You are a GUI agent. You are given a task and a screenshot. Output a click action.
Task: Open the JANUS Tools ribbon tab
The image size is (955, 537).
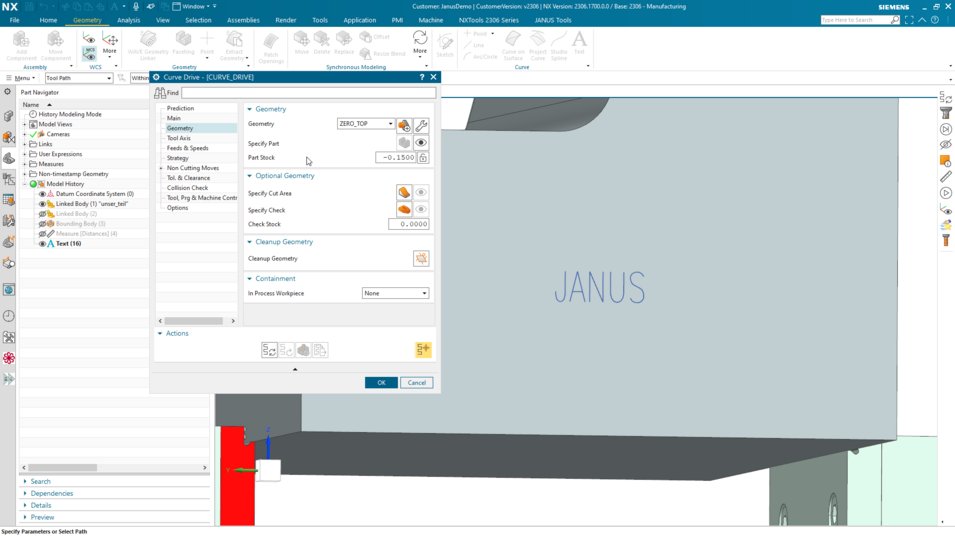point(553,20)
